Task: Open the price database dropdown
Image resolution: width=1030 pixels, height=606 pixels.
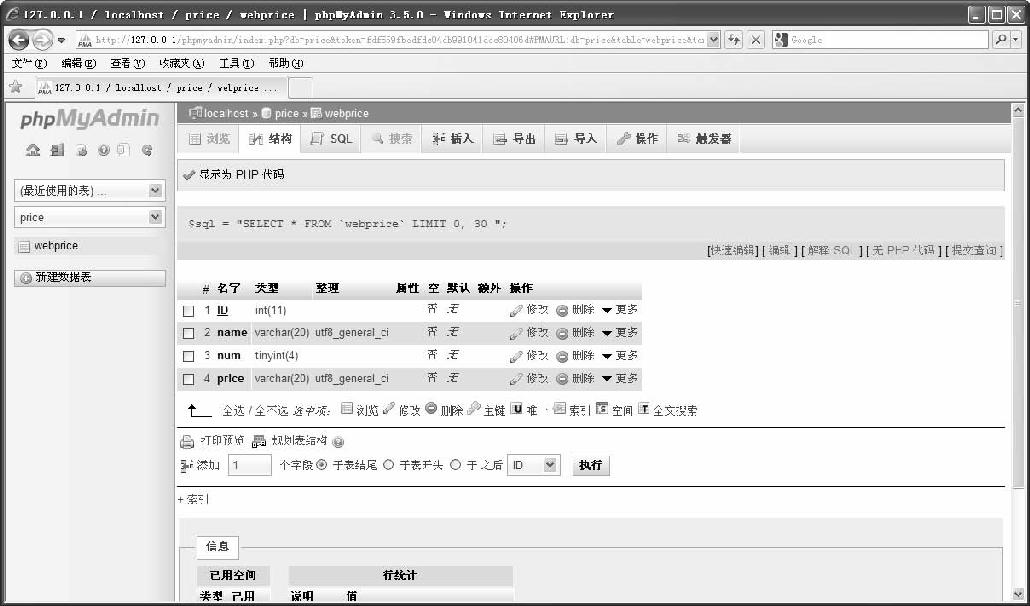Action: (89, 217)
